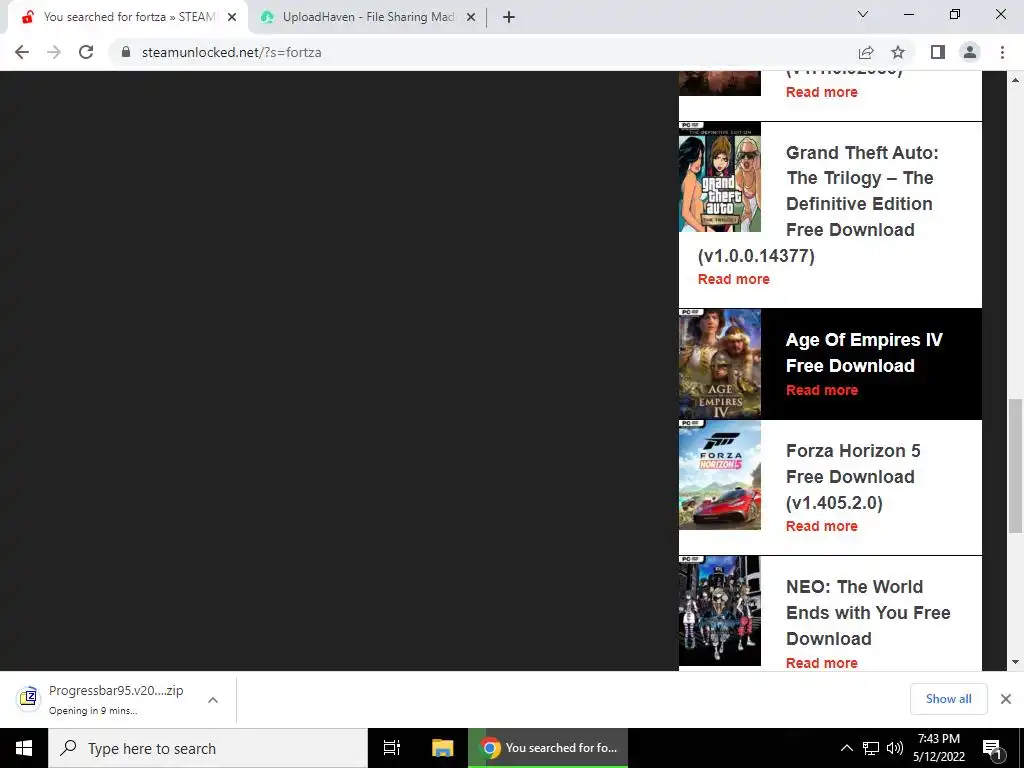Open Forza Horizon 5 cover thumbnail
1024x768 pixels.
(720, 475)
